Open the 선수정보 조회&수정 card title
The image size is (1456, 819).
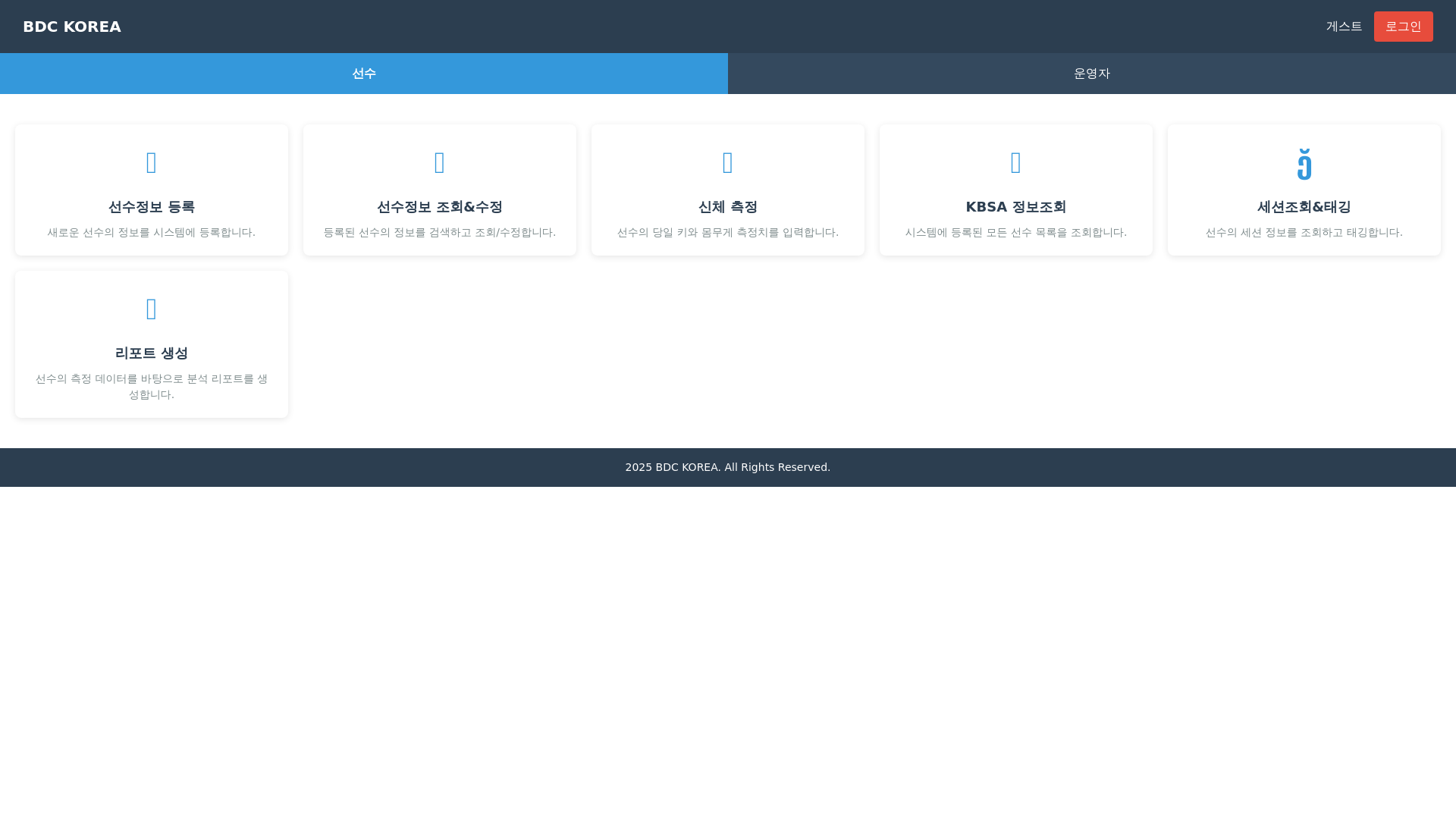tap(440, 207)
